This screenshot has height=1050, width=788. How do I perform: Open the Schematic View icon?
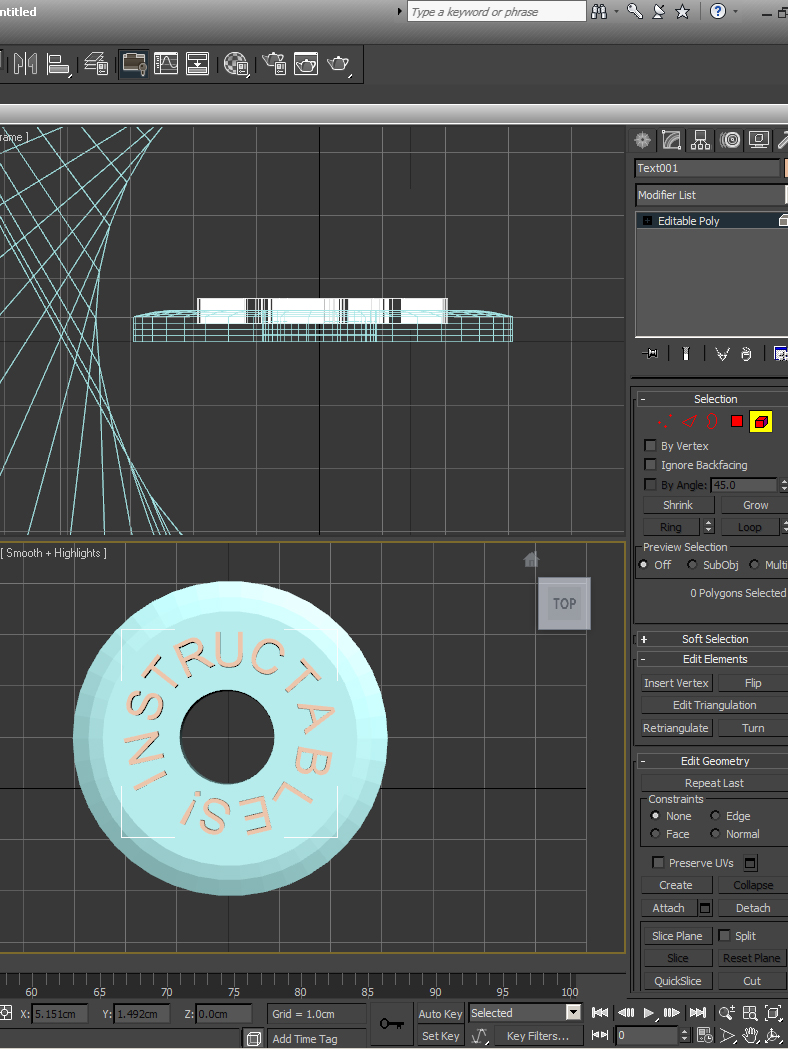point(198,64)
